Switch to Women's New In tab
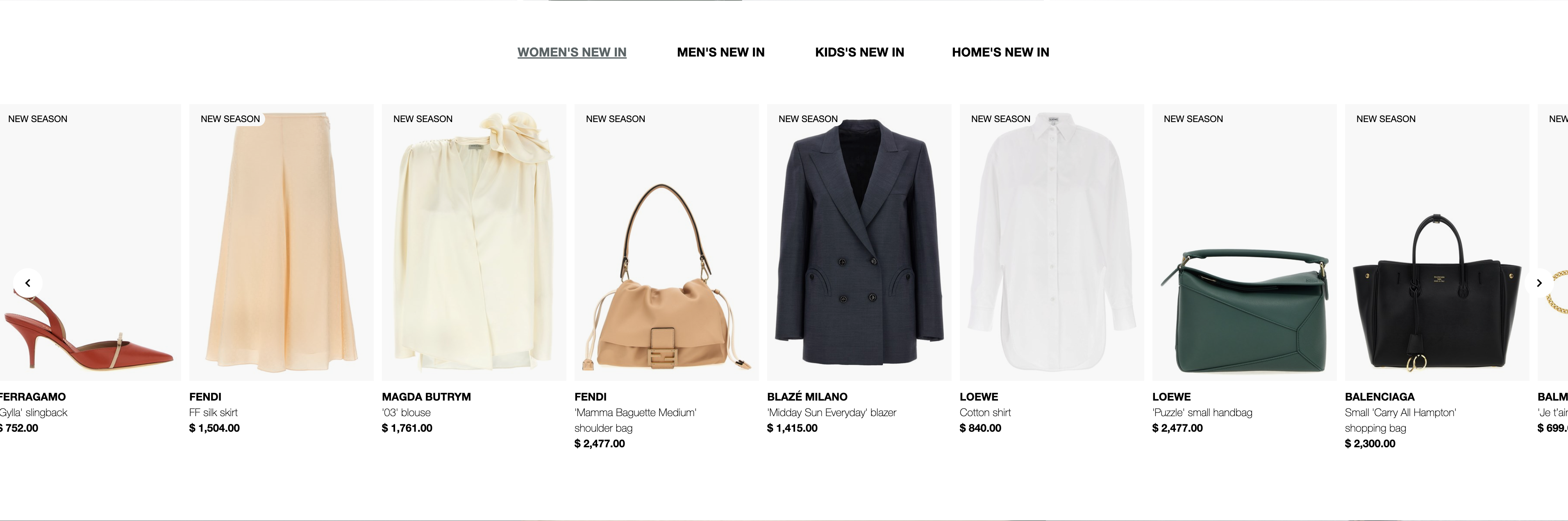Screen dimensions: 1568x521 click(572, 52)
